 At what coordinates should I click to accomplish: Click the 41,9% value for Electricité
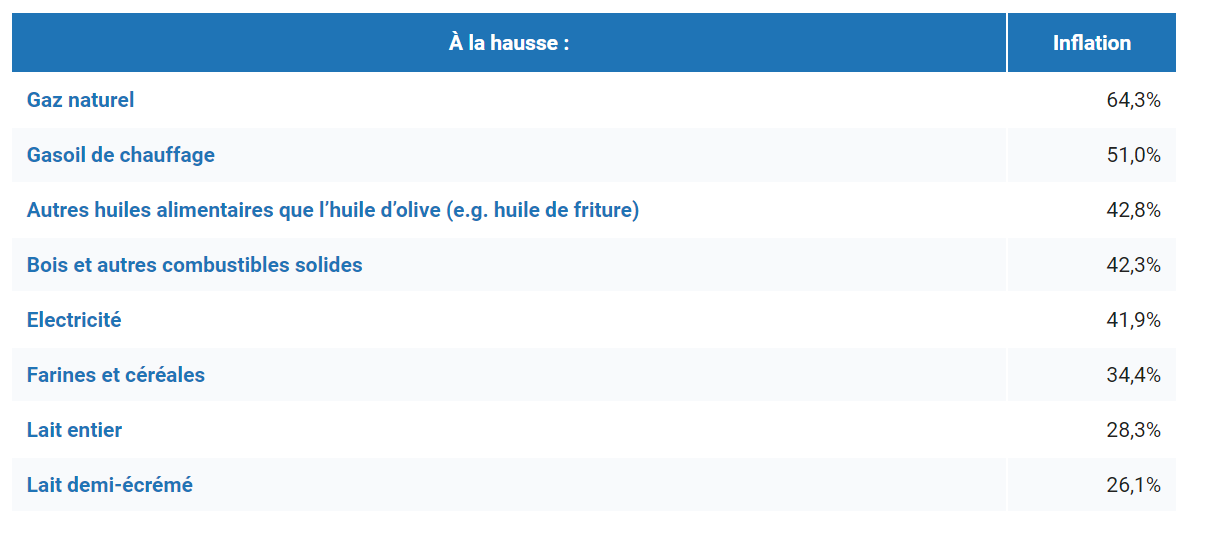[x=1133, y=320]
